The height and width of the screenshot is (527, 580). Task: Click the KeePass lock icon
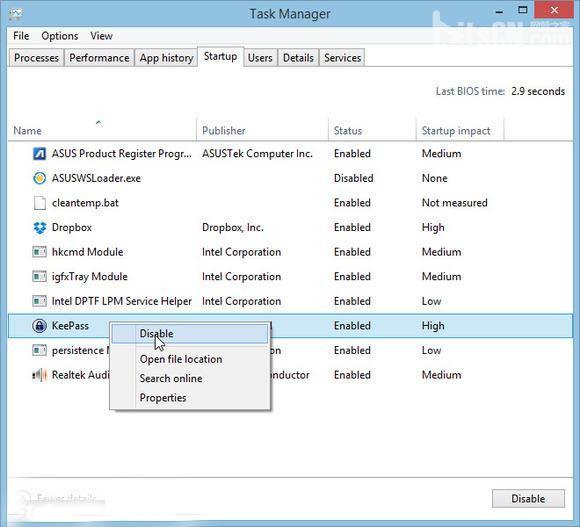(40, 326)
